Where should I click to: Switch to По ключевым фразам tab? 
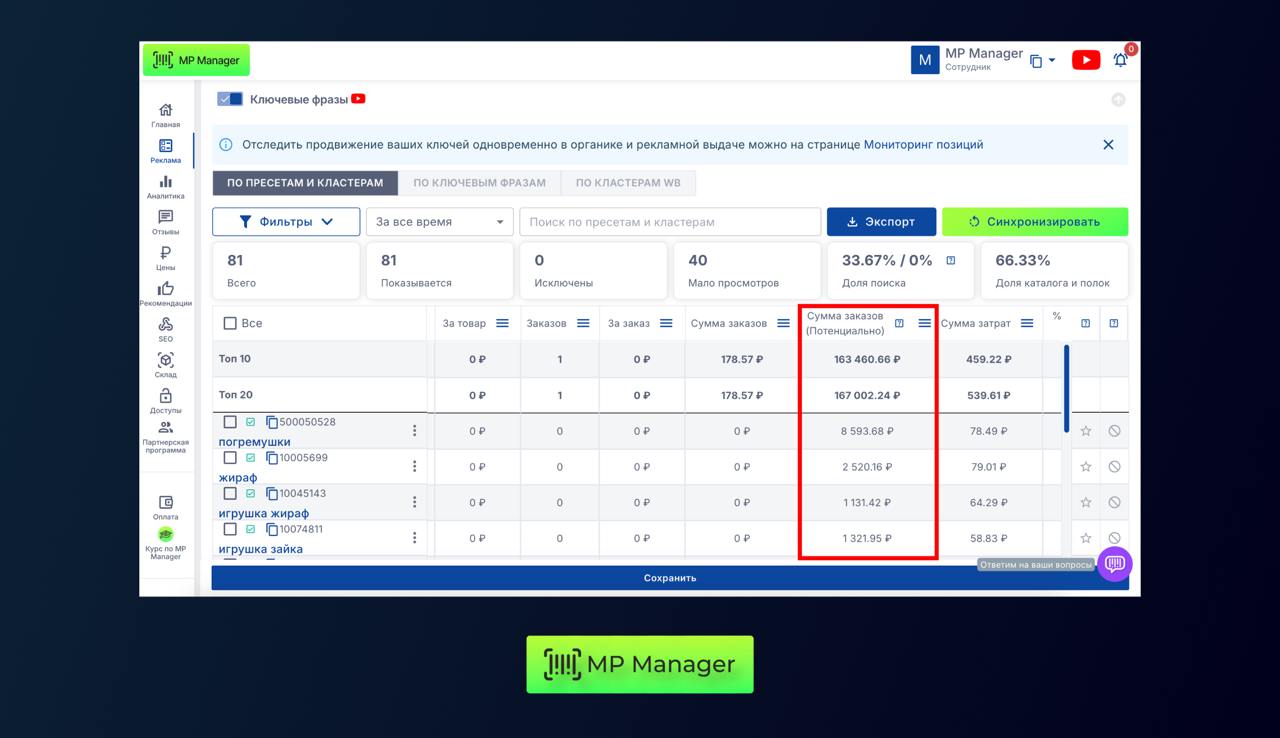pos(479,183)
